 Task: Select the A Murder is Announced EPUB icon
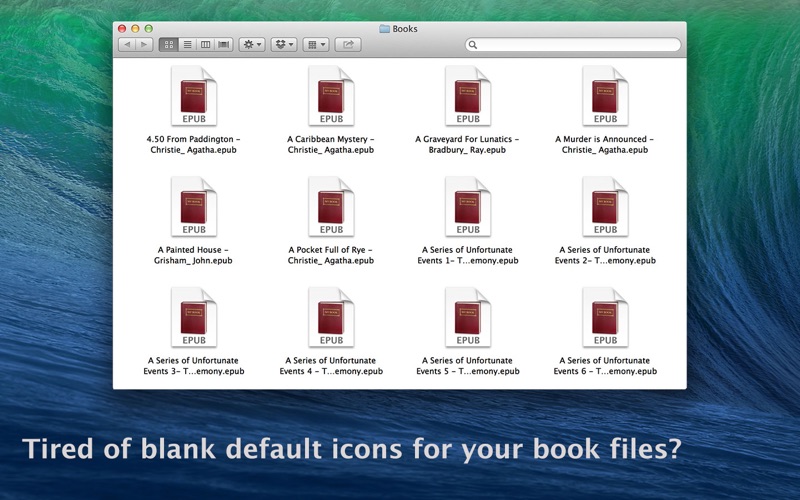click(x=605, y=96)
